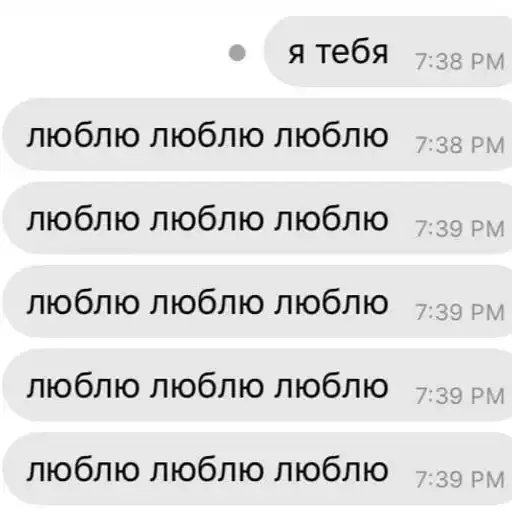Click the 7:39 PM timestamp on the bottom message
512x512 pixels.
(460, 480)
